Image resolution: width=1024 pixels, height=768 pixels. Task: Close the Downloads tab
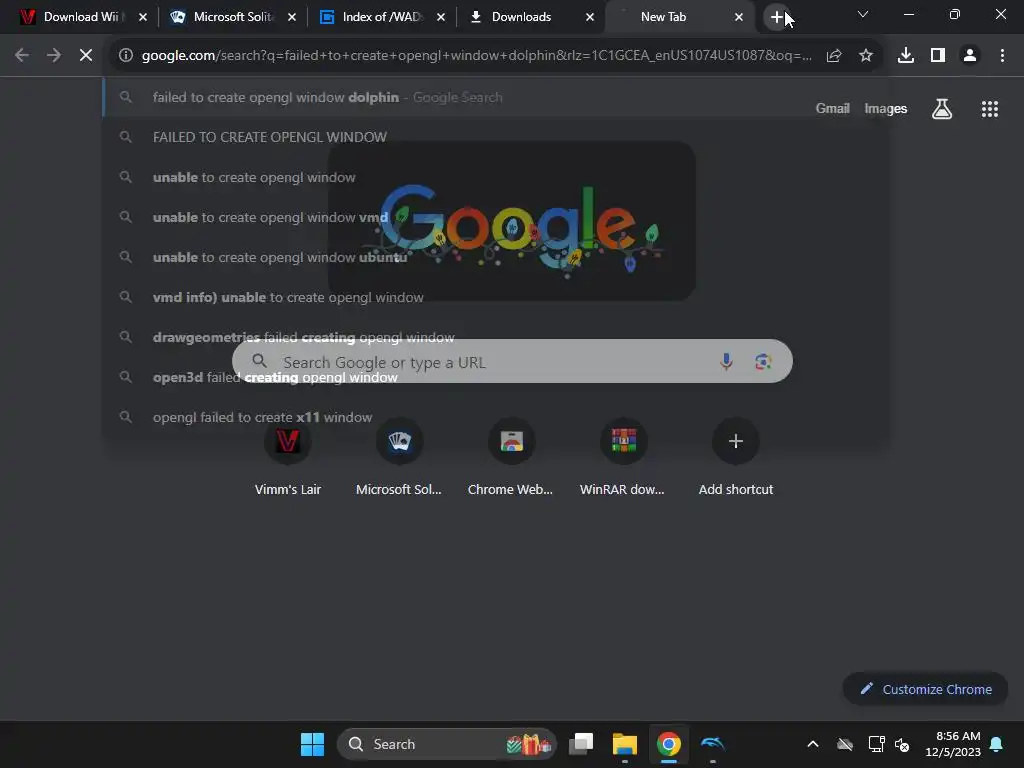590,17
